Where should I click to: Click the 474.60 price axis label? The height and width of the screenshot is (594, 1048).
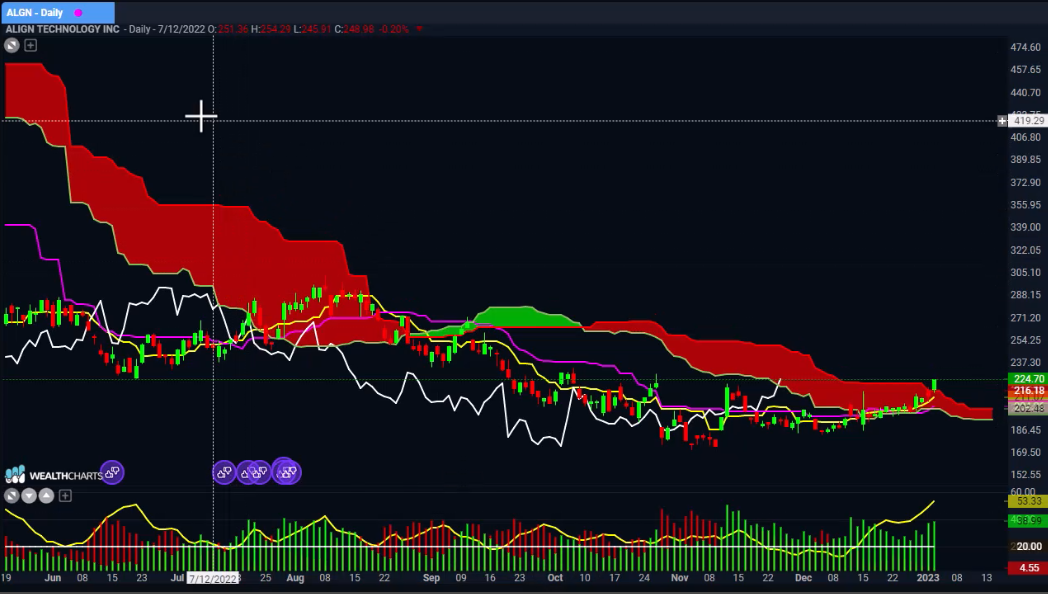[1025, 47]
